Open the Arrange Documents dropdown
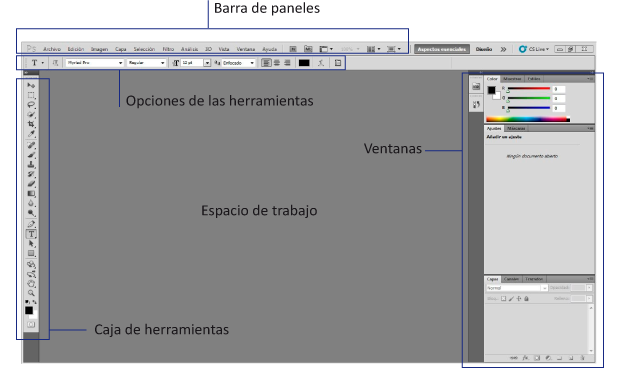Screen dimensions: 620x369 374,49
